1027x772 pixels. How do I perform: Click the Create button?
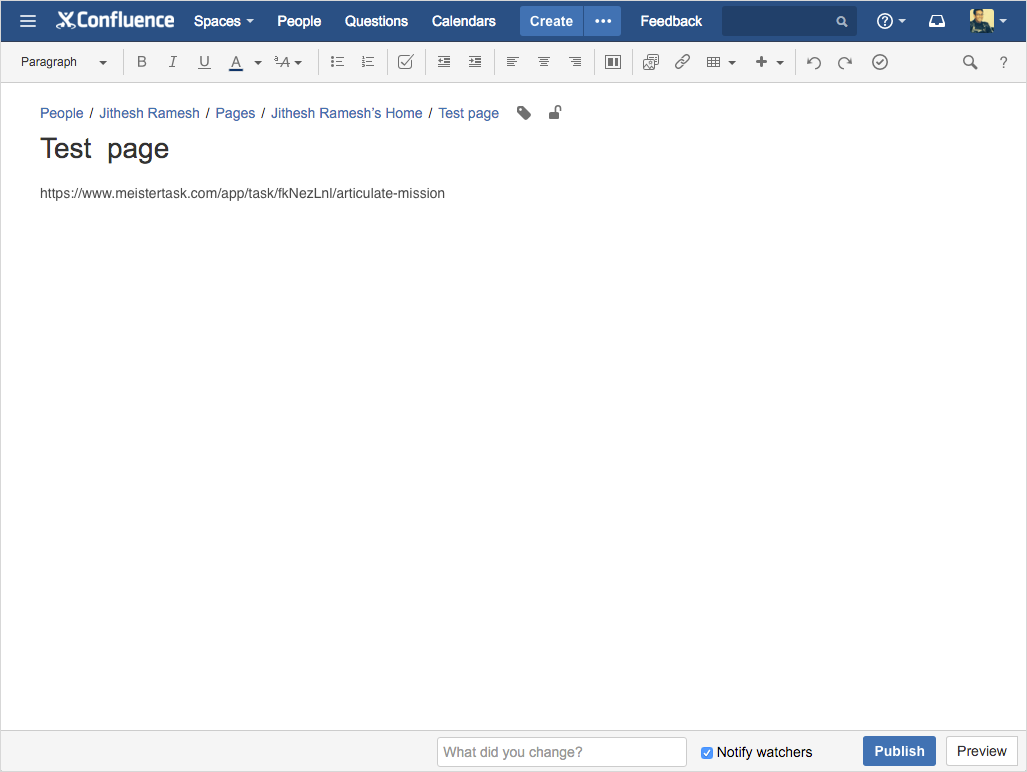coord(551,21)
